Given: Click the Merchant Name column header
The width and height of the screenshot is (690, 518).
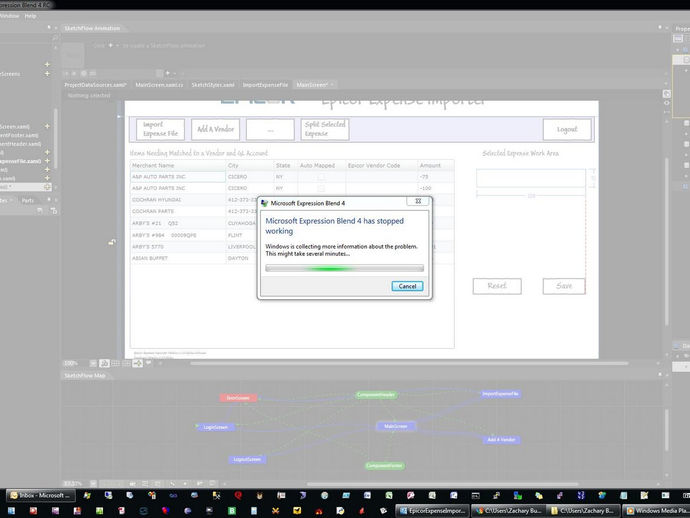Looking at the screenshot, I should pos(178,165).
